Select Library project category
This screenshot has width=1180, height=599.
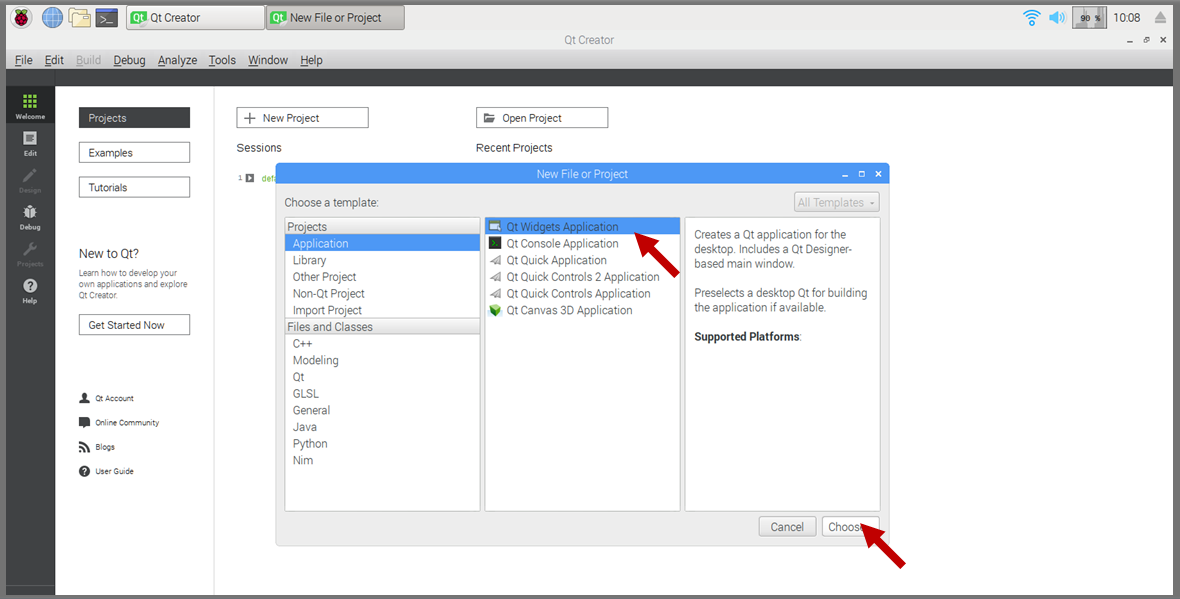[382, 260]
